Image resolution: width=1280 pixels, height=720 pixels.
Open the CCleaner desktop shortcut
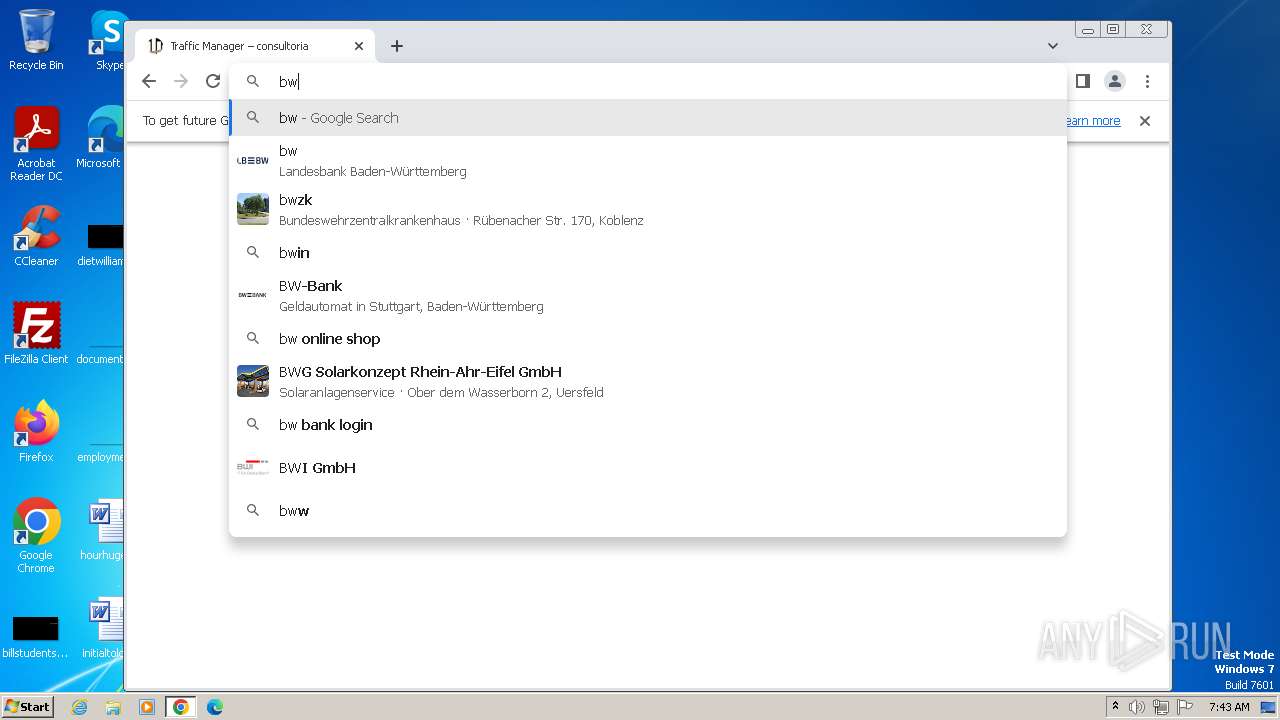coord(36,236)
